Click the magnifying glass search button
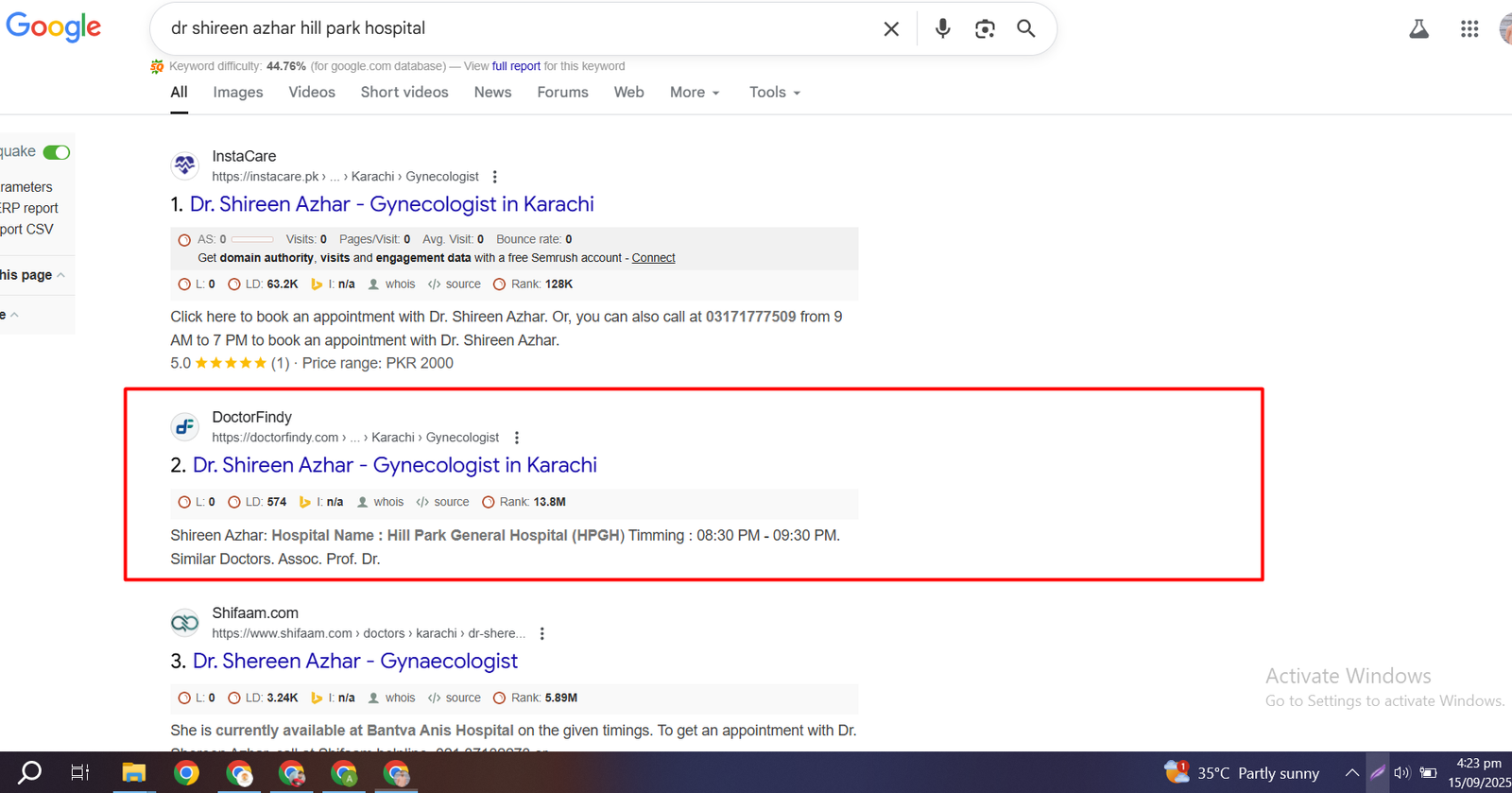1512x793 pixels. pyautogui.click(x=1026, y=29)
